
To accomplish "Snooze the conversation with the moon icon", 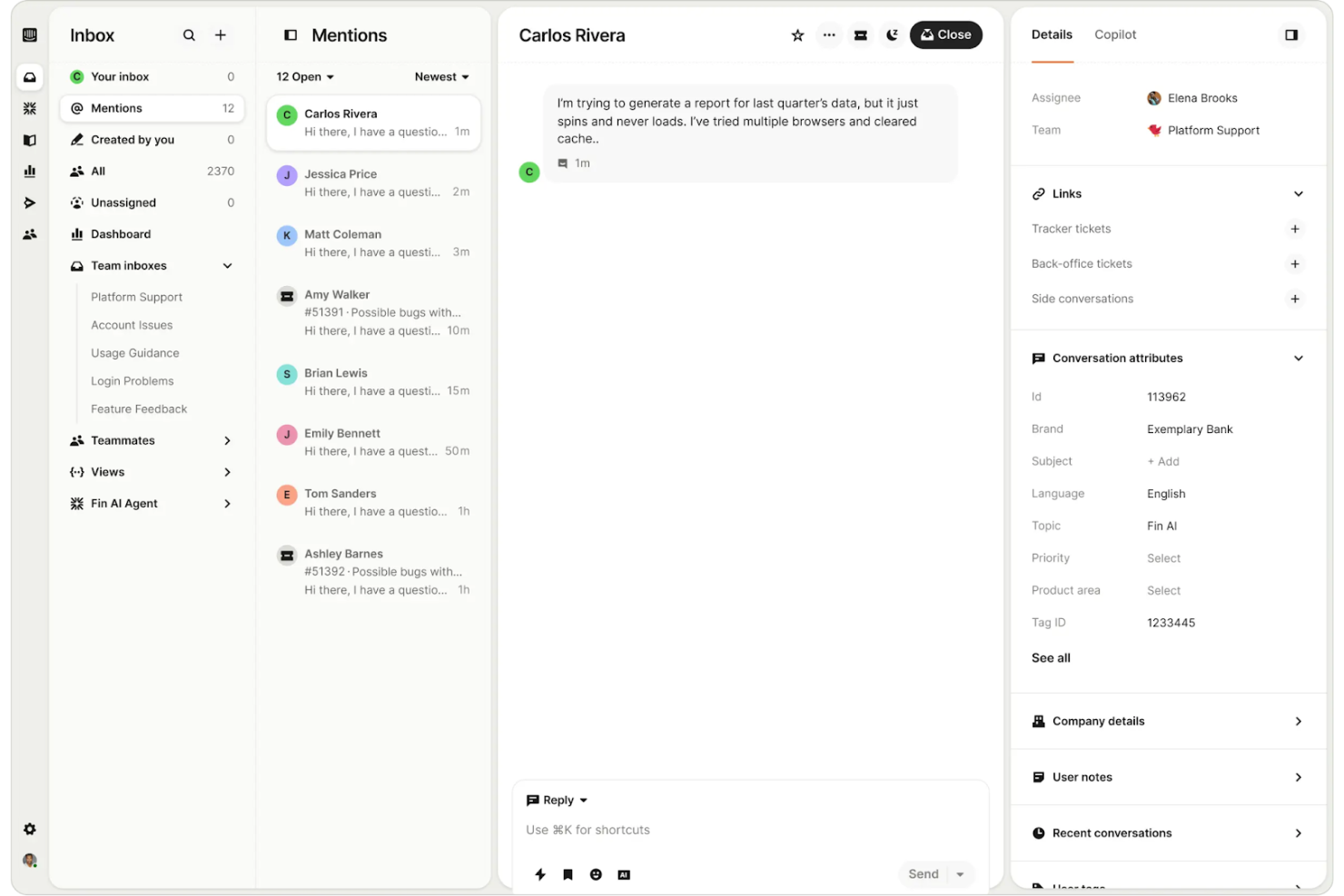I will click(x=892, y=34).
